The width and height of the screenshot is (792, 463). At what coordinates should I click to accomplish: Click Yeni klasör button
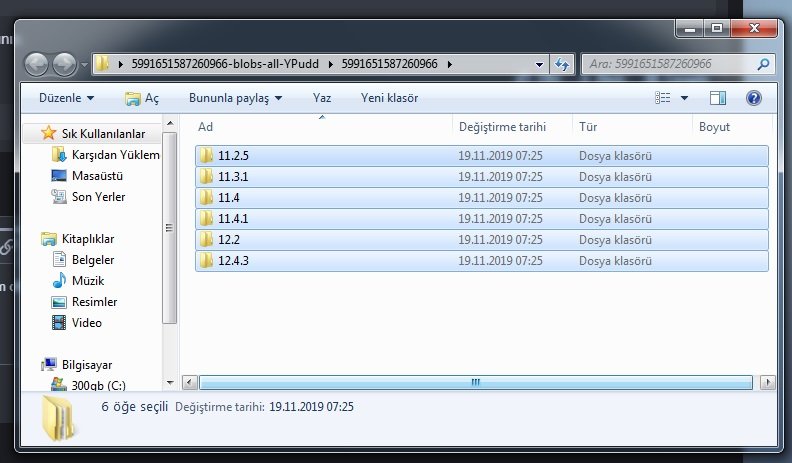tap(389, 98)
